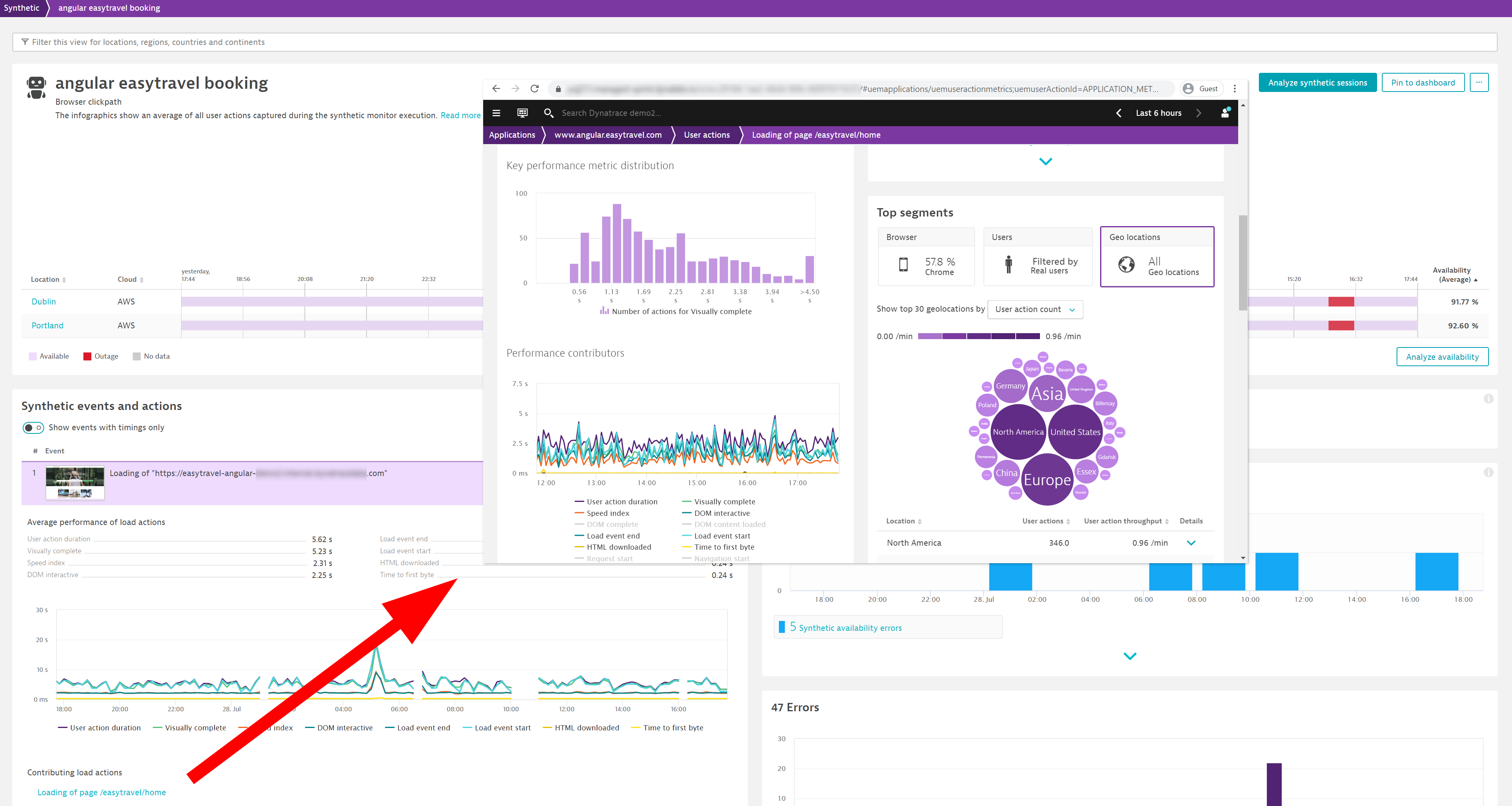Open the Read more link

tap(460, 116)
